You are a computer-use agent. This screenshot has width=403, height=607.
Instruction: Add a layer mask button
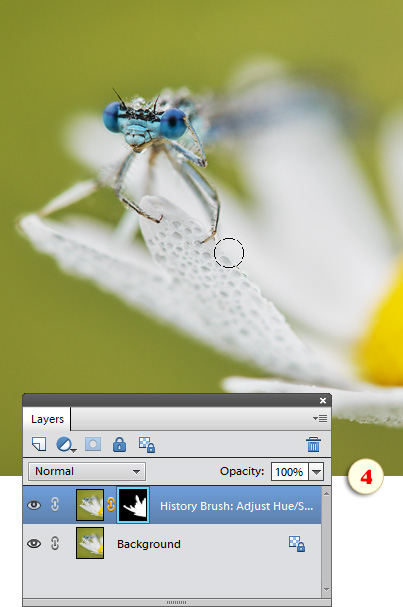pyautogui.click(x=93, y=444)
